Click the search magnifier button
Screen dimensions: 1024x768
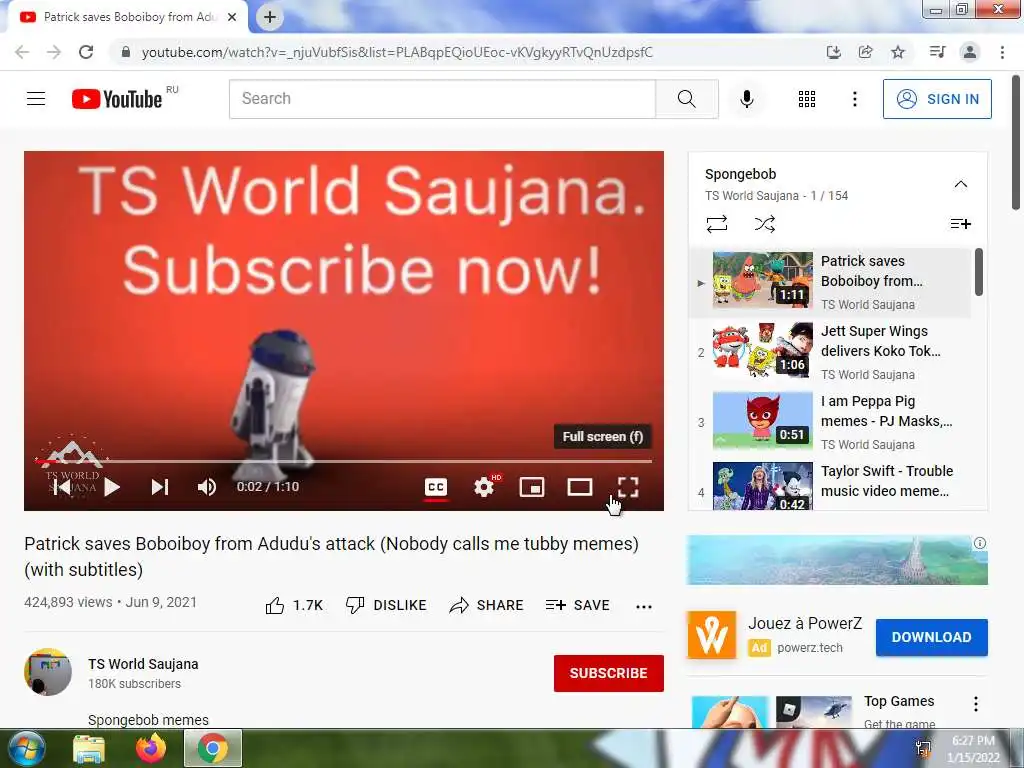click(x=686, y=99)
